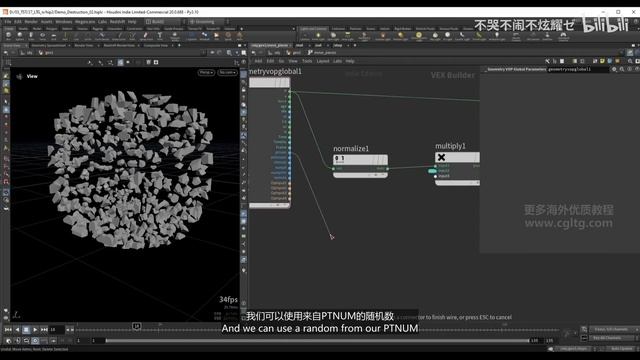Click the frame range slider bar
The height and width of the screenshot is (360, 640).
click(318, 340)
